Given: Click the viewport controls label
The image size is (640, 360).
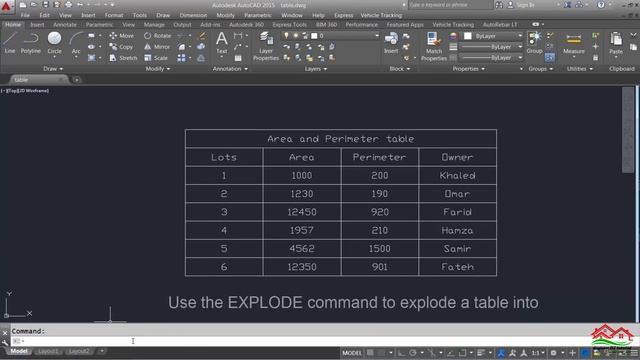Looking at the screenshot, I should click(25, 91).
